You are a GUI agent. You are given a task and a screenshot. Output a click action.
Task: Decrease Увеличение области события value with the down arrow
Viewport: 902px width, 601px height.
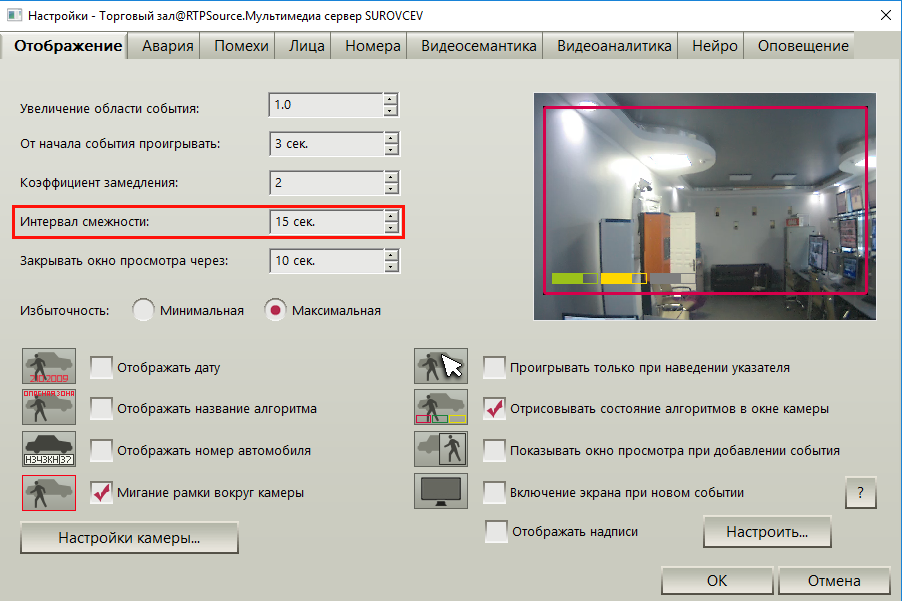[x=391, y=110]
